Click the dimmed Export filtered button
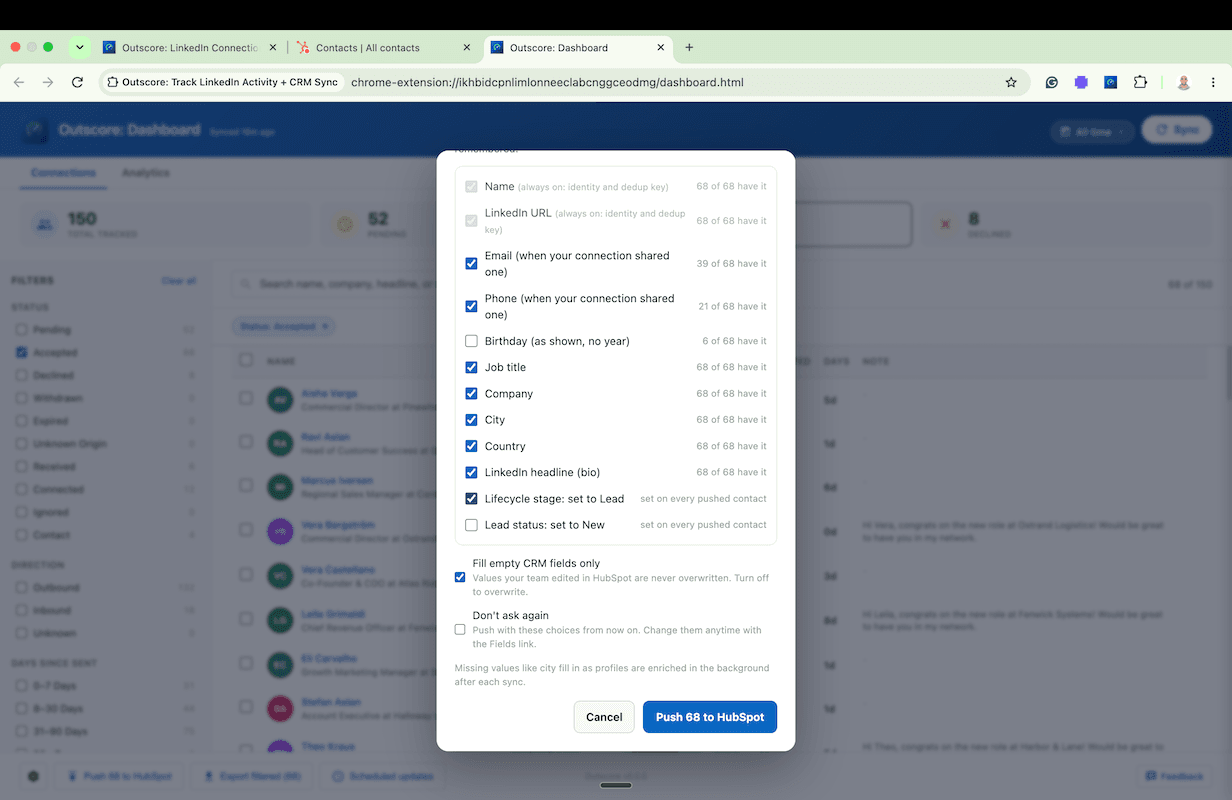This screenshot has height=800, width=1232. click(252, 776)
